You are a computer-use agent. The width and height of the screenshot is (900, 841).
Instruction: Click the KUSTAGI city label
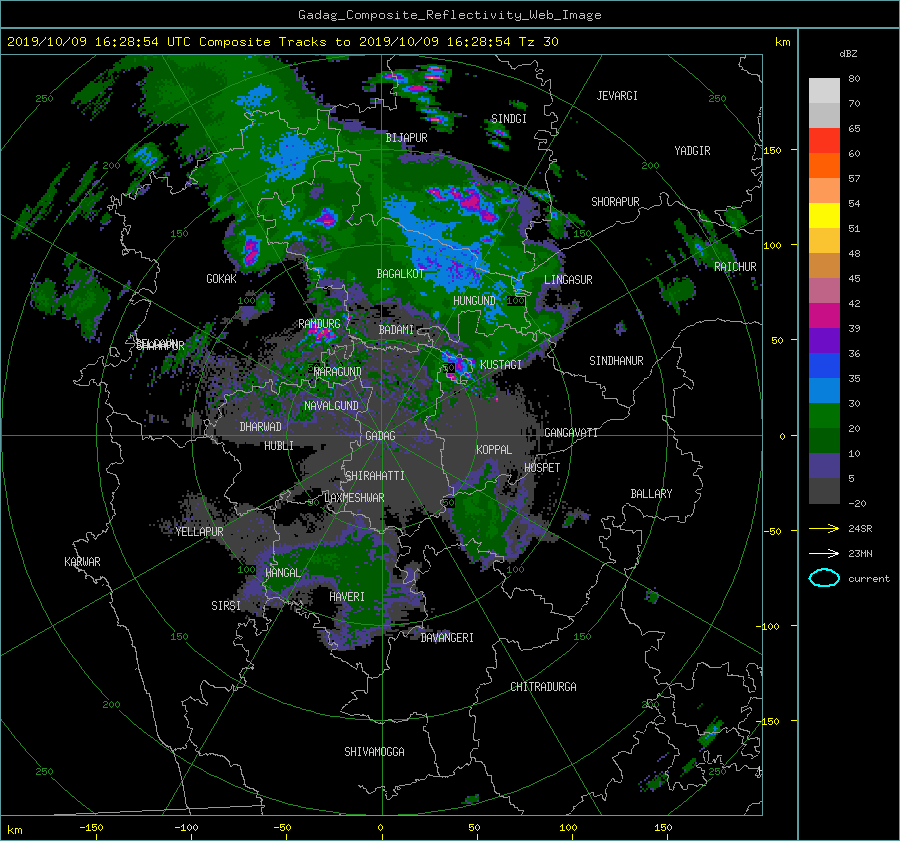[x=501, y=365]
